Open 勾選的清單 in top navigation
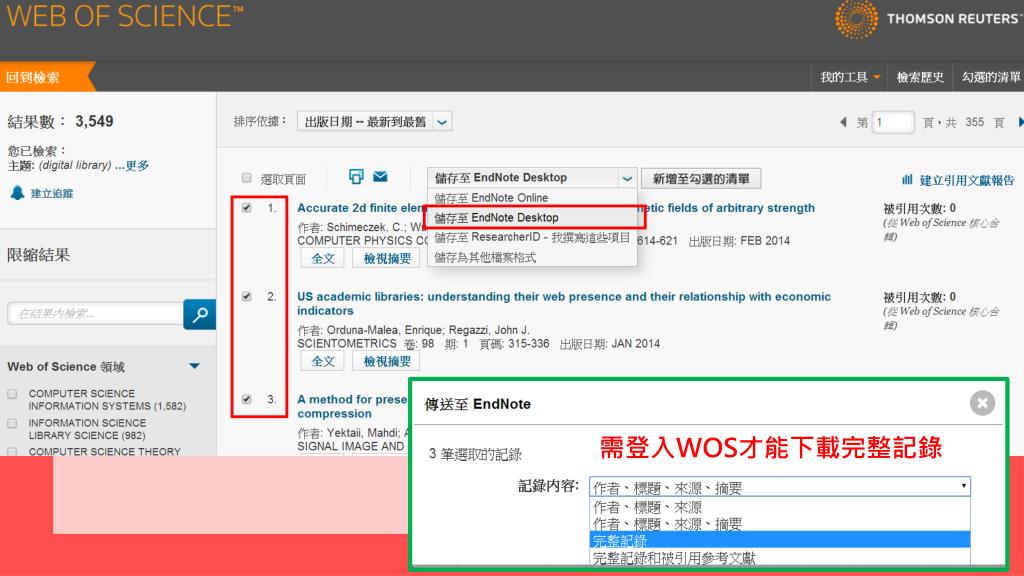 click(x=991, y=77)
